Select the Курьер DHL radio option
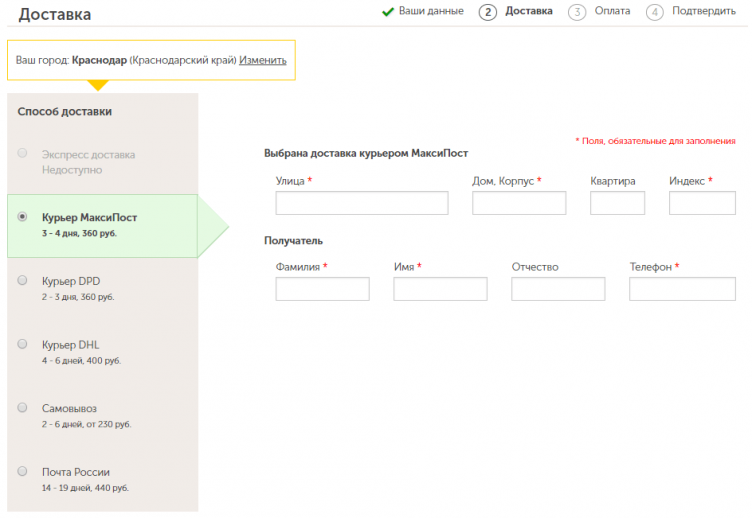This screenshot has height=518, width=752. point(23,344)
